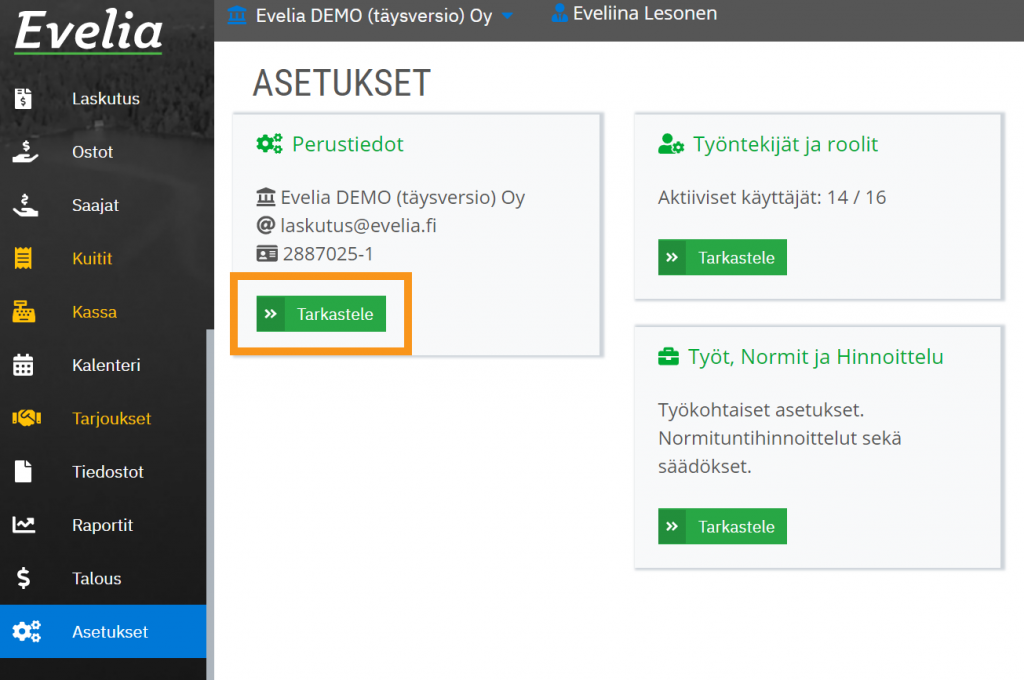Click the Laskutus invoice icon
Image resolution: width=1024 pixels, height=680 pixels.
pyautogui.click(x=24, y=99)
